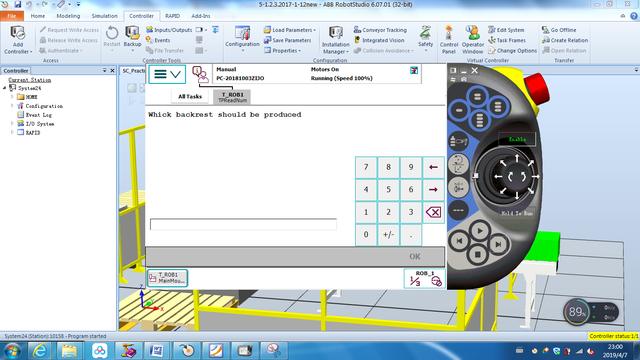Open the operator window icon on FlexPendant
Viewport: 640px width, 360px height.
tap(200, 75)
